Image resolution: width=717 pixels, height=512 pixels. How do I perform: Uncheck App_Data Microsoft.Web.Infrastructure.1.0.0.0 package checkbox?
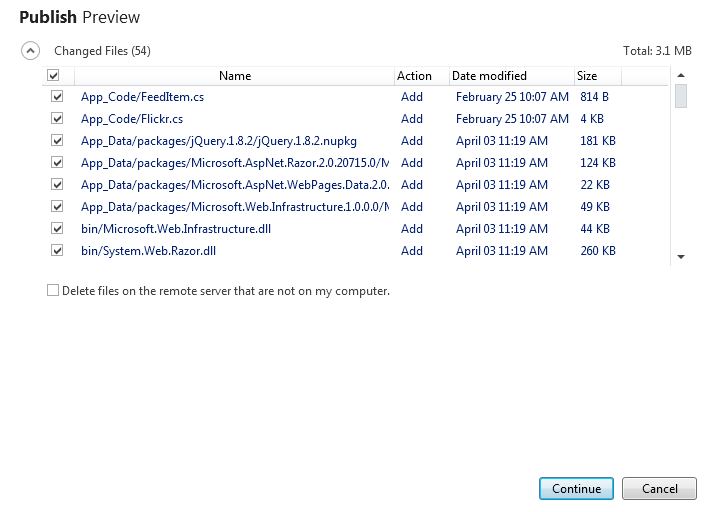57,206
